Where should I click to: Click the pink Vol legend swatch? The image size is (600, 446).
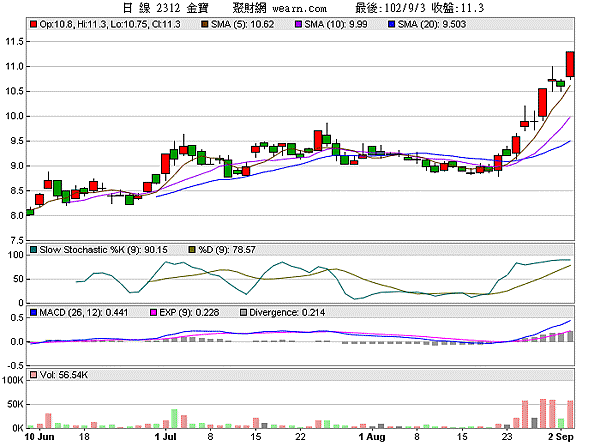(x=33, y=375)
